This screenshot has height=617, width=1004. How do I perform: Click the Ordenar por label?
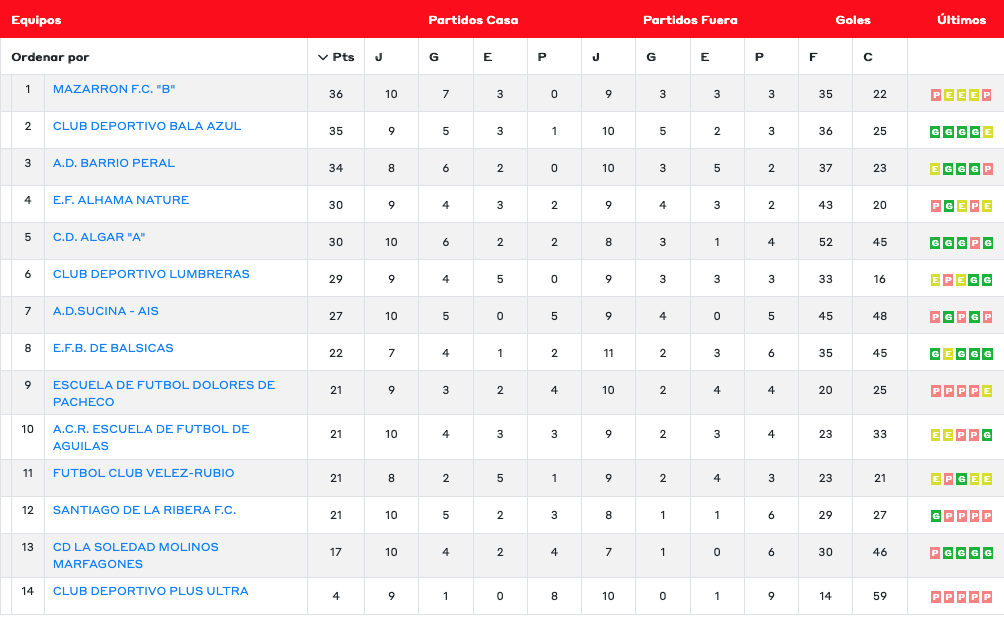[x=50, y=57]
